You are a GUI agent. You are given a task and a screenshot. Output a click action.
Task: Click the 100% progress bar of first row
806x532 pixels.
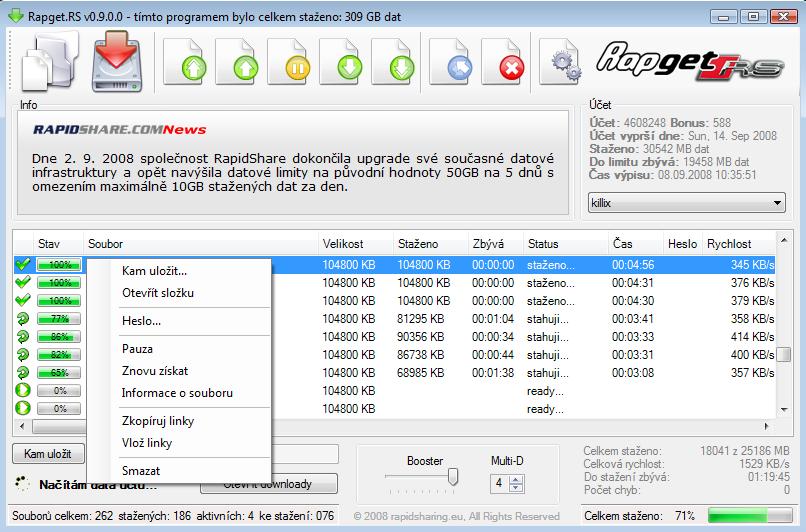click(x=59, y=265)
